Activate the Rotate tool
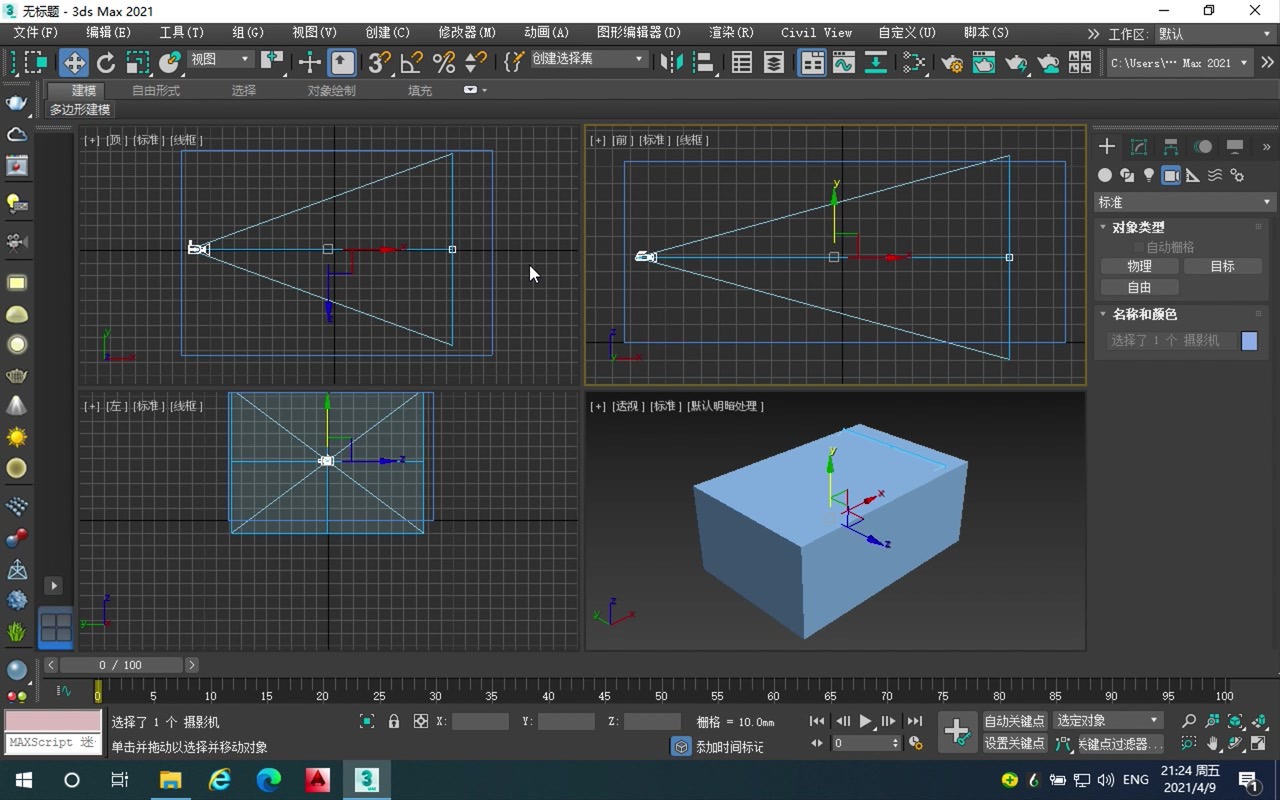This screenshot has width=1280, height=800. coord(106,62)
